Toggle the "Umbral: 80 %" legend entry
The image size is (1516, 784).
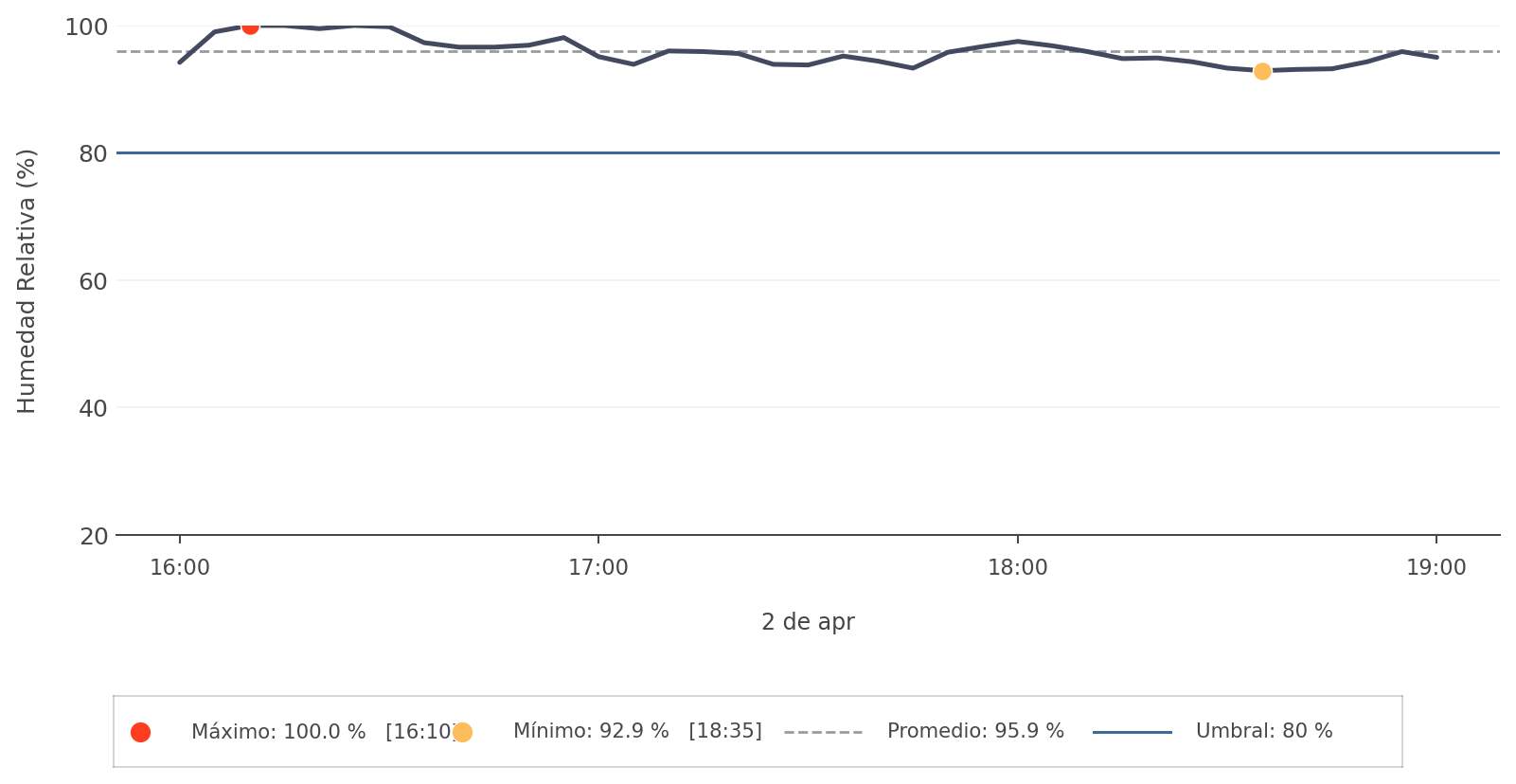click(1264, 732)
